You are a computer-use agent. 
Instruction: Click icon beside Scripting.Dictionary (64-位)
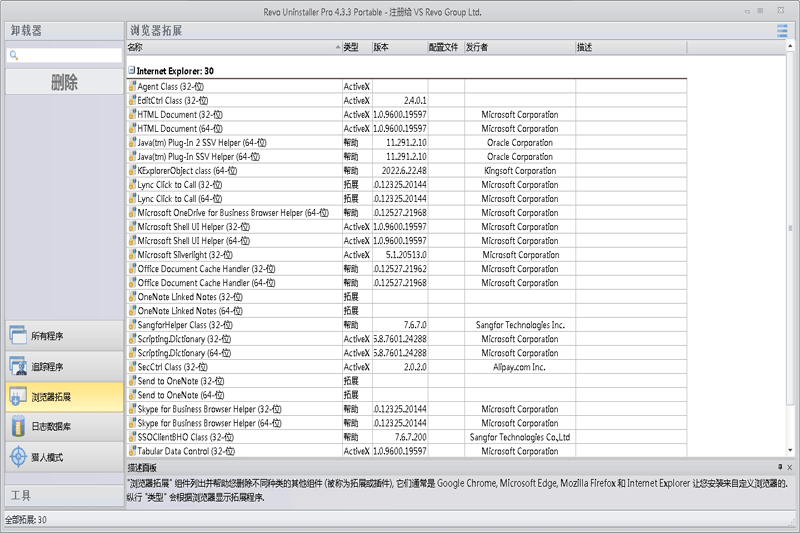click(132, 353)
